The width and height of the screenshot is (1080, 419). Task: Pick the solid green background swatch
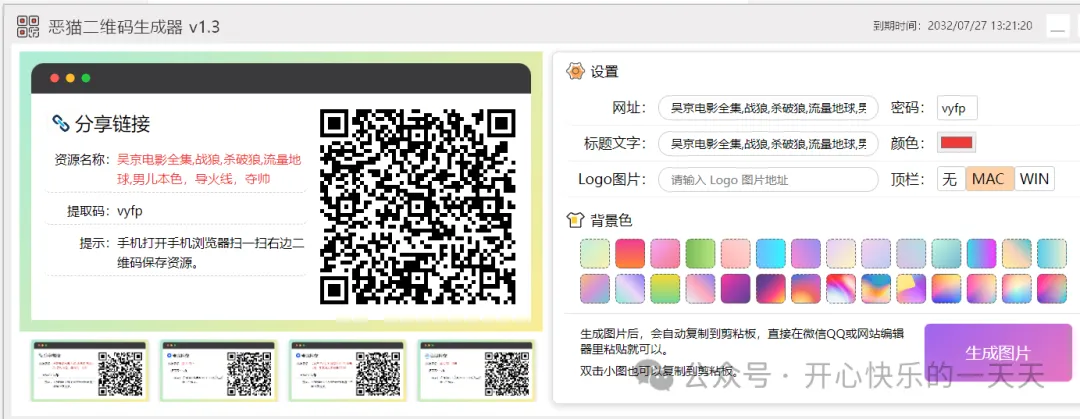(x=700, y=253)
